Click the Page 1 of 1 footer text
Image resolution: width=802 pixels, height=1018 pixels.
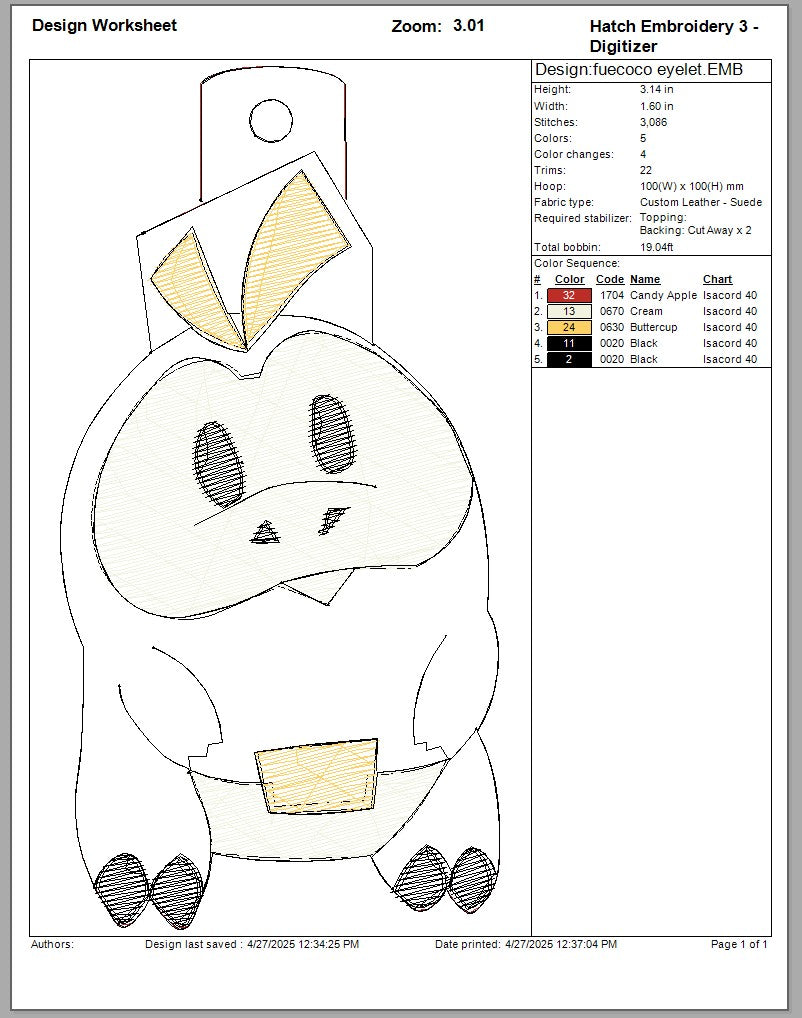(739, 944)
